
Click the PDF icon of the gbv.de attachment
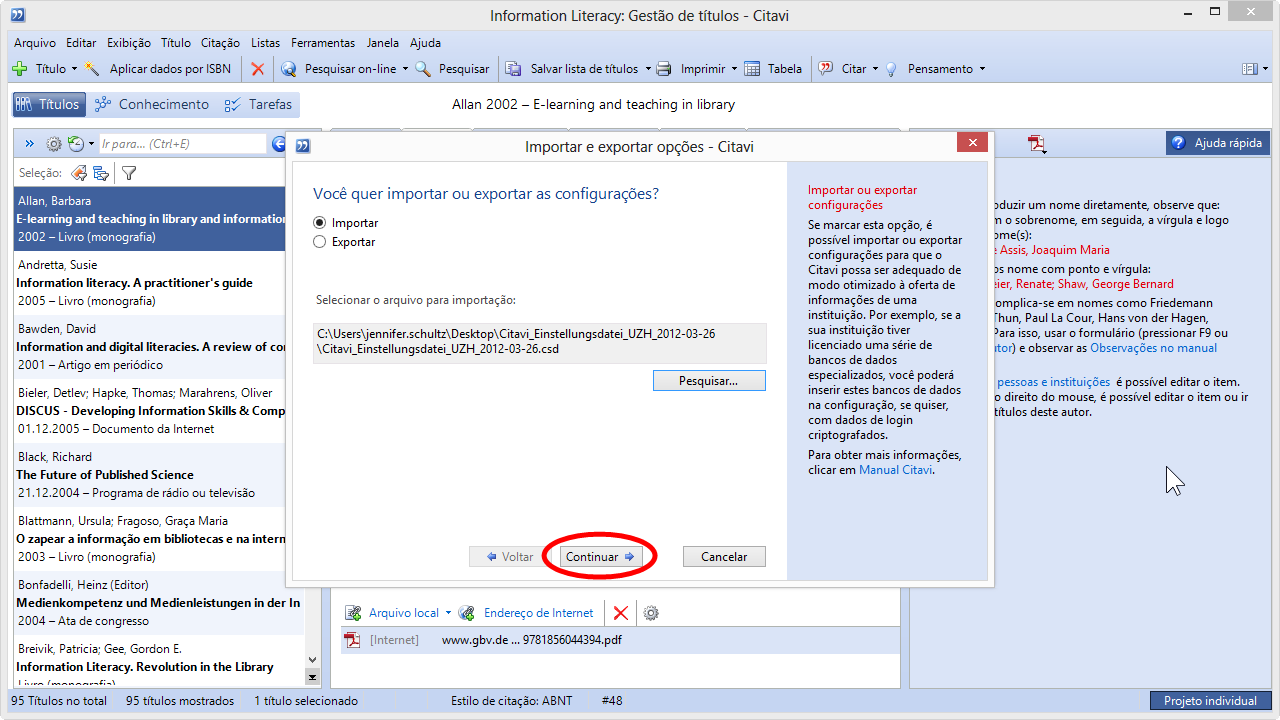352,640
